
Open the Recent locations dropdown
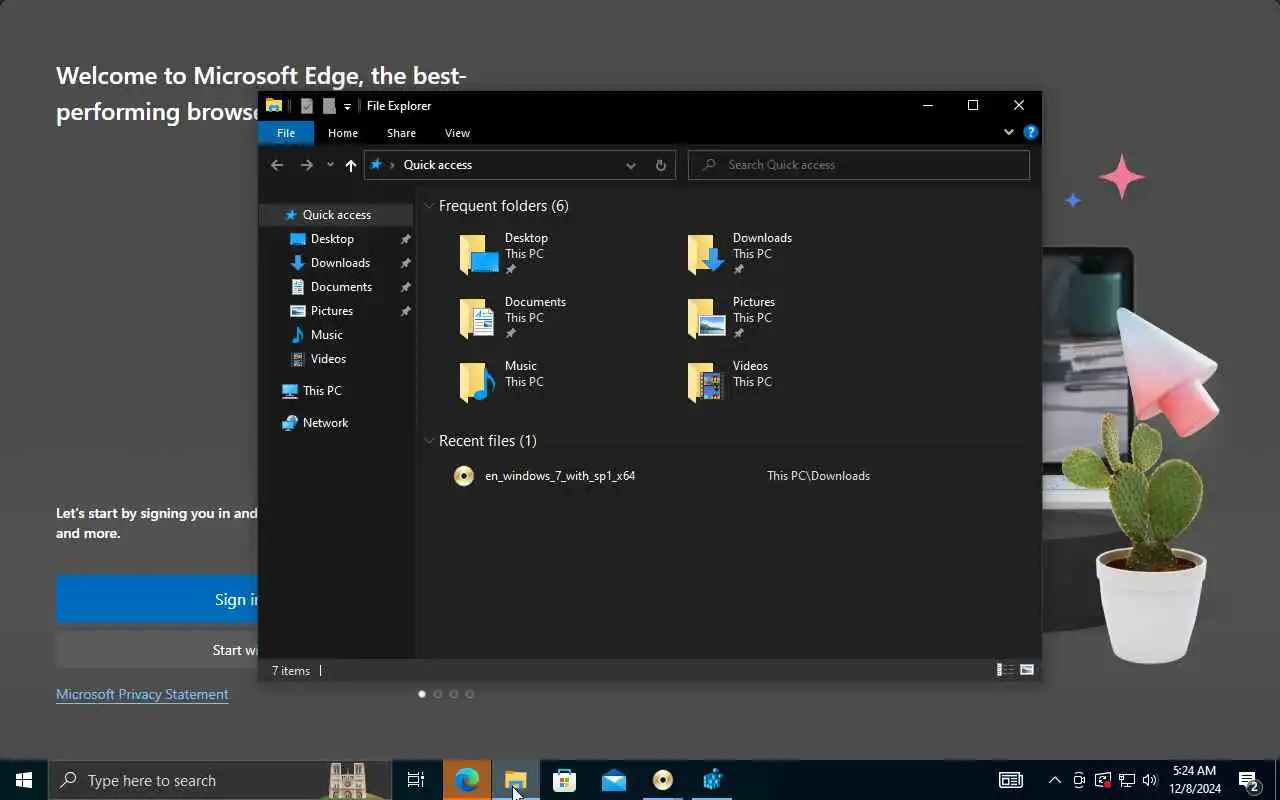tap(330, 165)
